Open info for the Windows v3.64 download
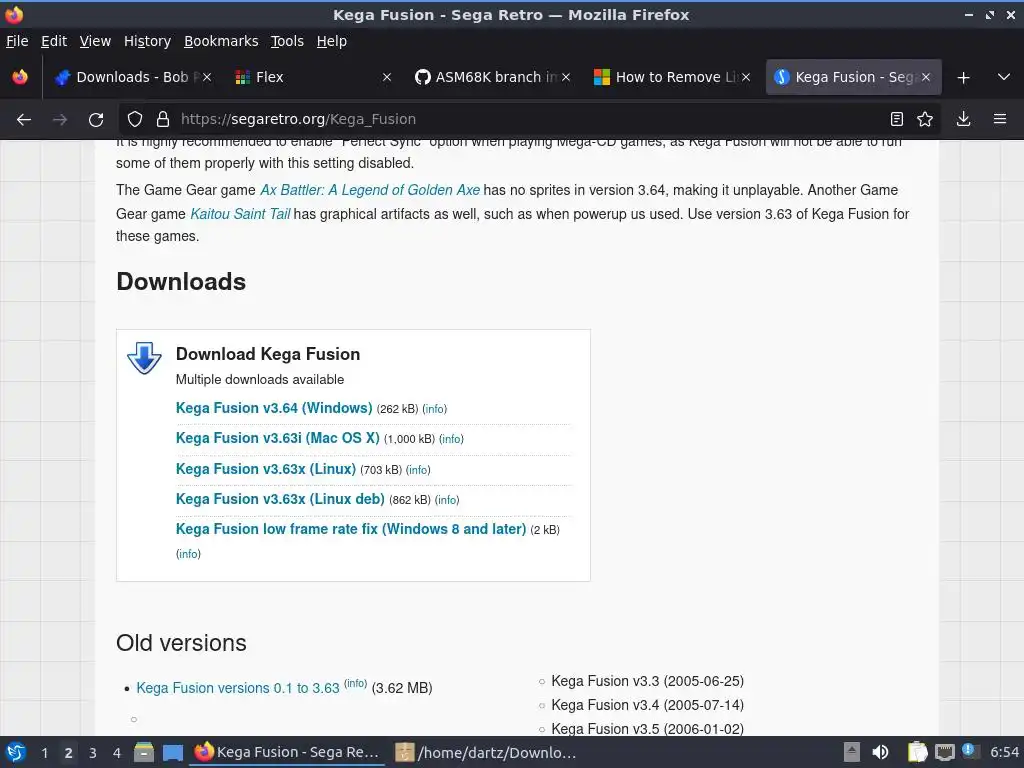 tap(435, 409)
